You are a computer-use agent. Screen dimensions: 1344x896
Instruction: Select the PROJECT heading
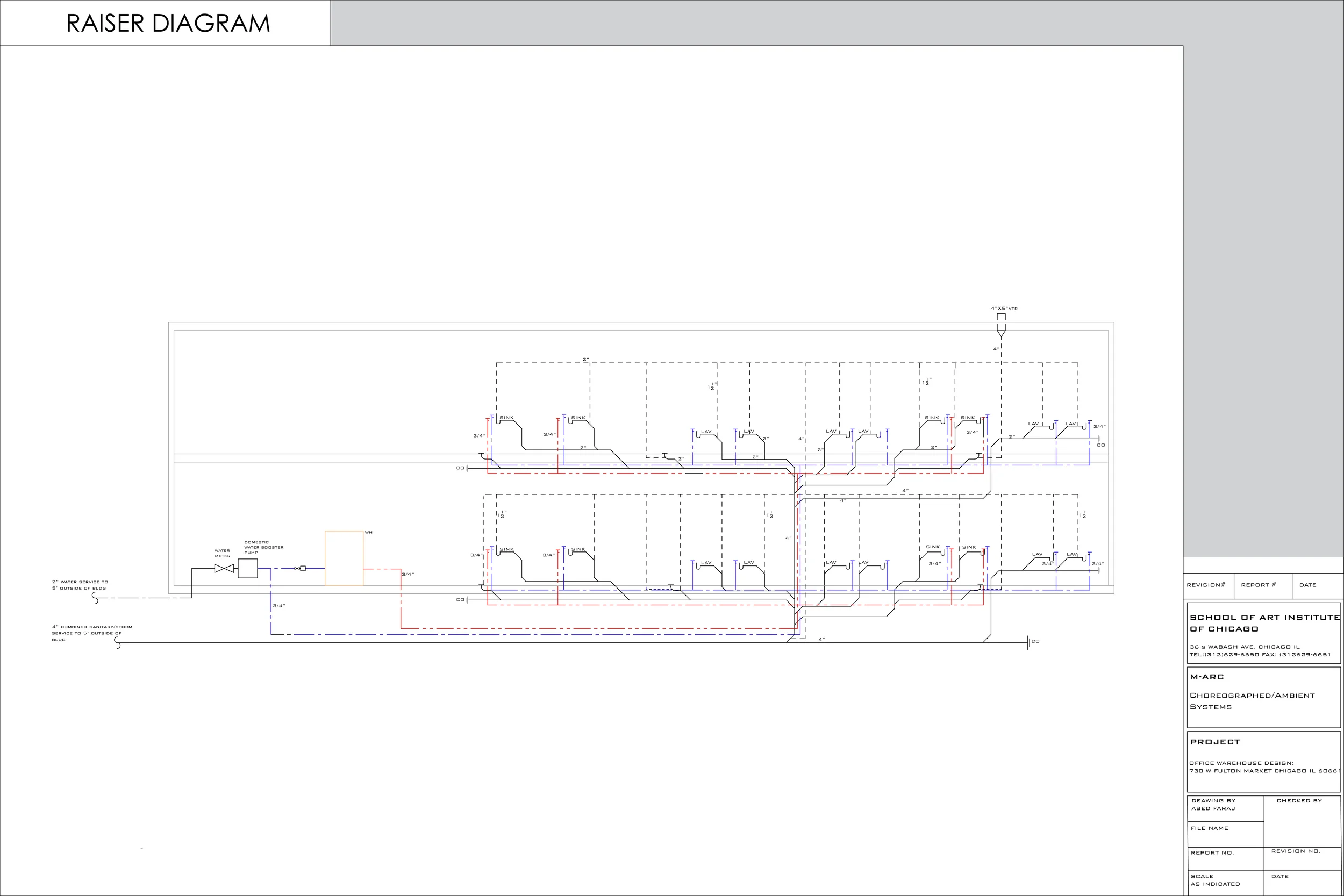pos(1216,742)
